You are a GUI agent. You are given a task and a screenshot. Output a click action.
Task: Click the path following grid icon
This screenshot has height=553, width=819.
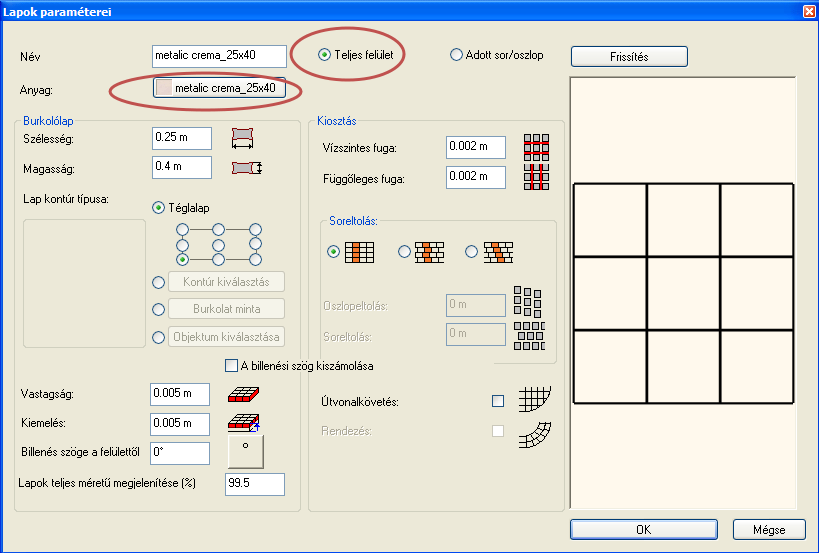(x=535, y=399)
